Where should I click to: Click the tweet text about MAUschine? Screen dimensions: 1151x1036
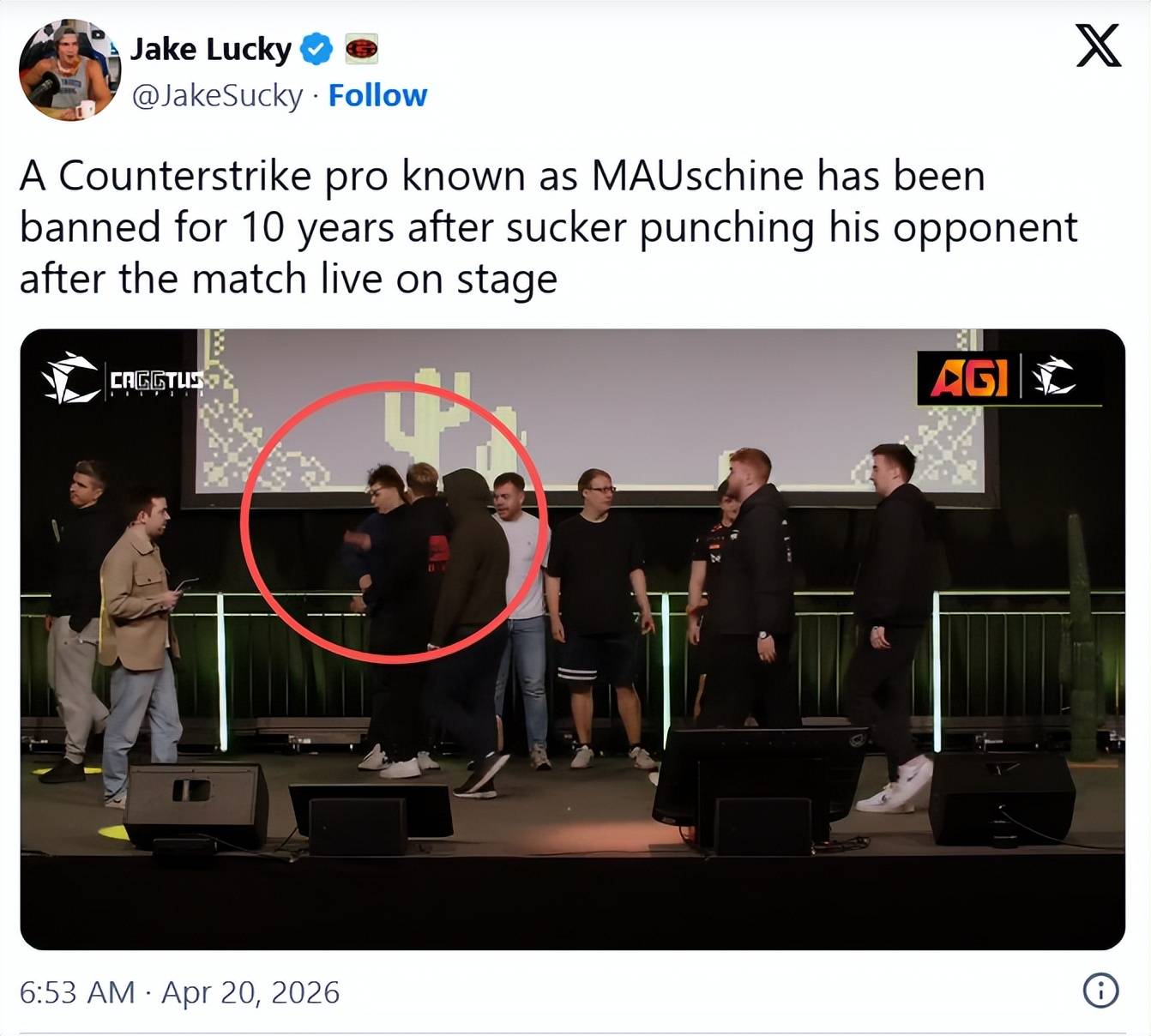click(548, 227)
